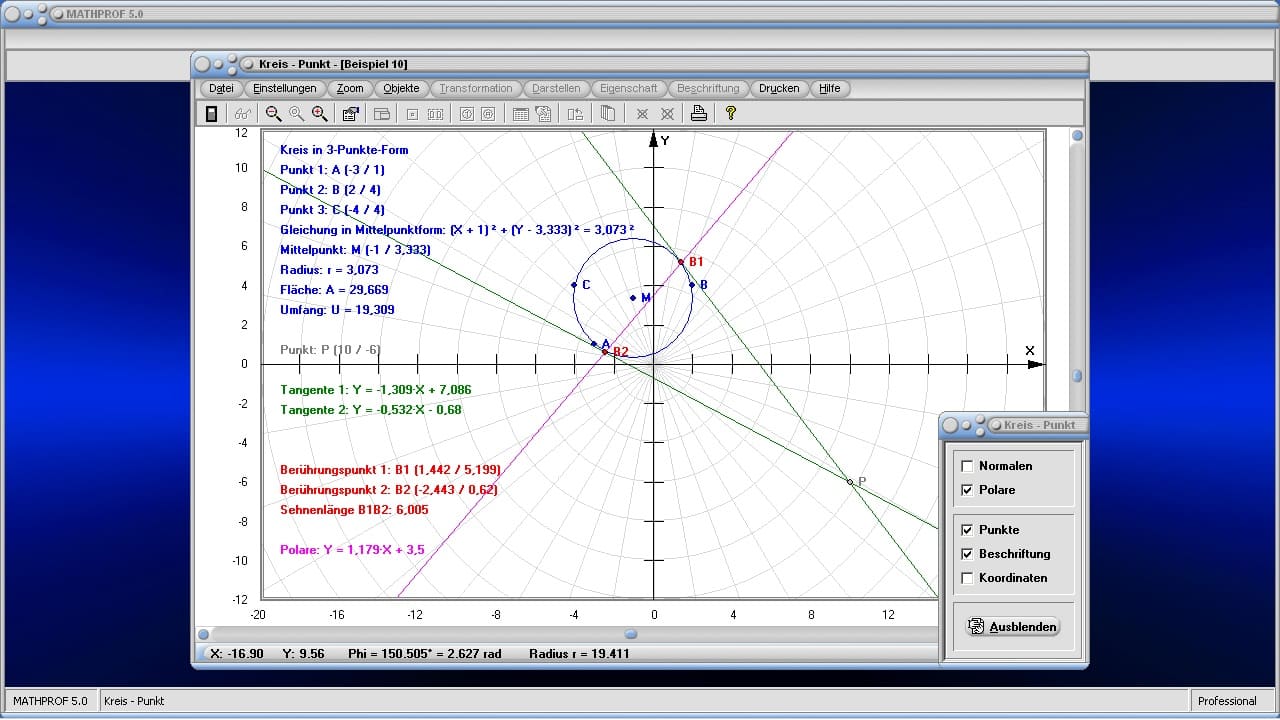Click the first crossed-lines delete icon
Image resolution: width=1280 pixels, height=720 pixels.
click(643, 114)
